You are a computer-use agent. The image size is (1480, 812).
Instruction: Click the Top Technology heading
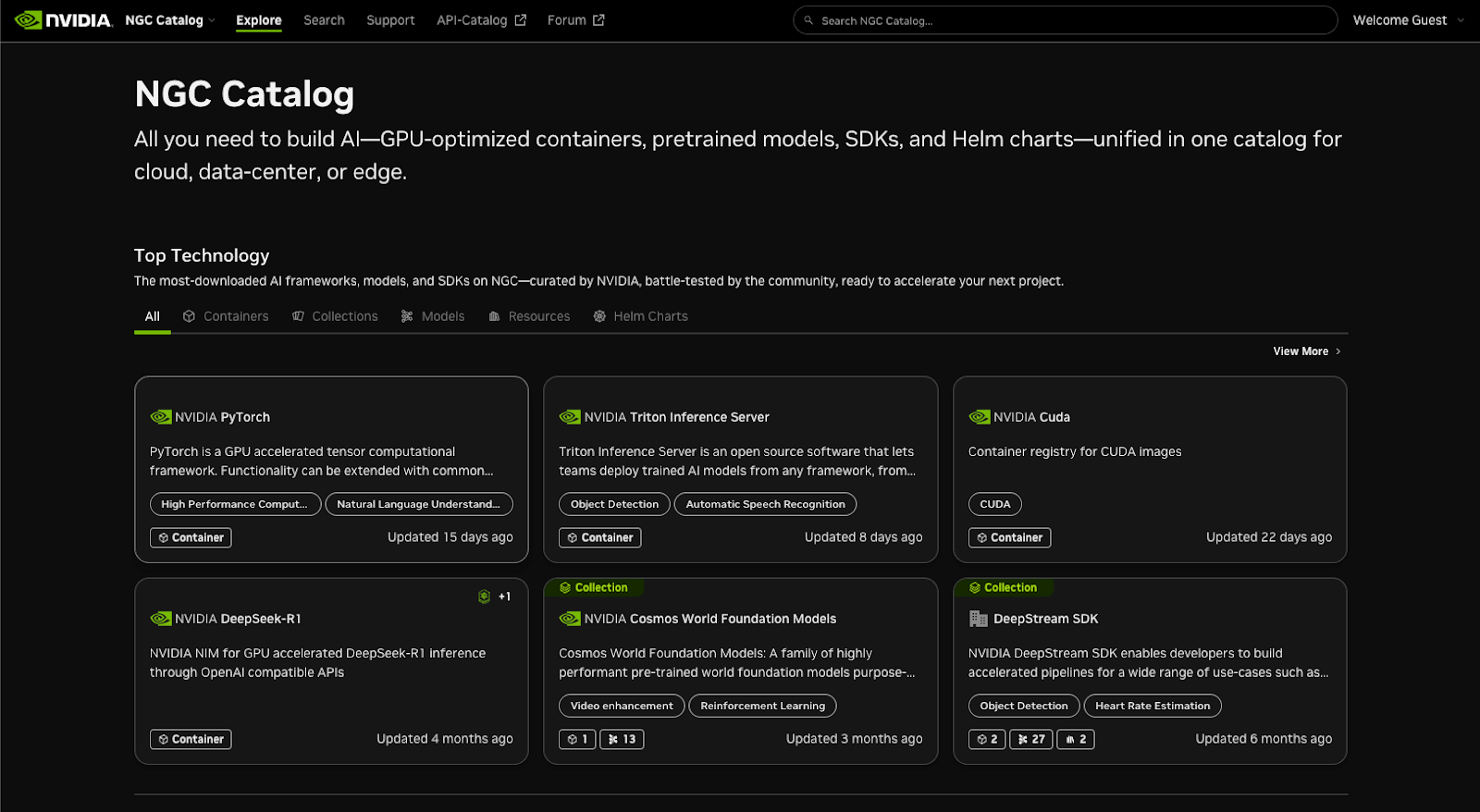click(202, 255)
